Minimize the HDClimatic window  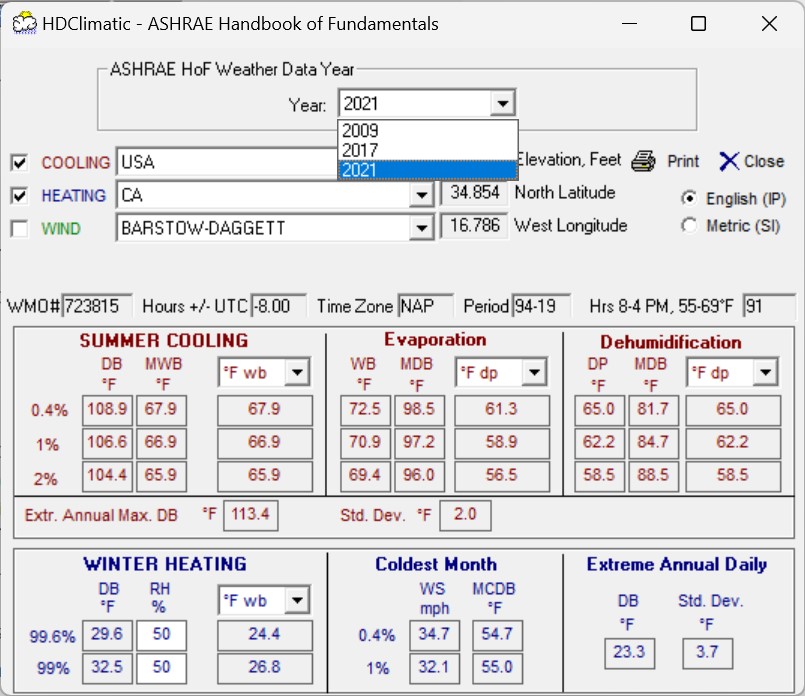click(629, 24)
